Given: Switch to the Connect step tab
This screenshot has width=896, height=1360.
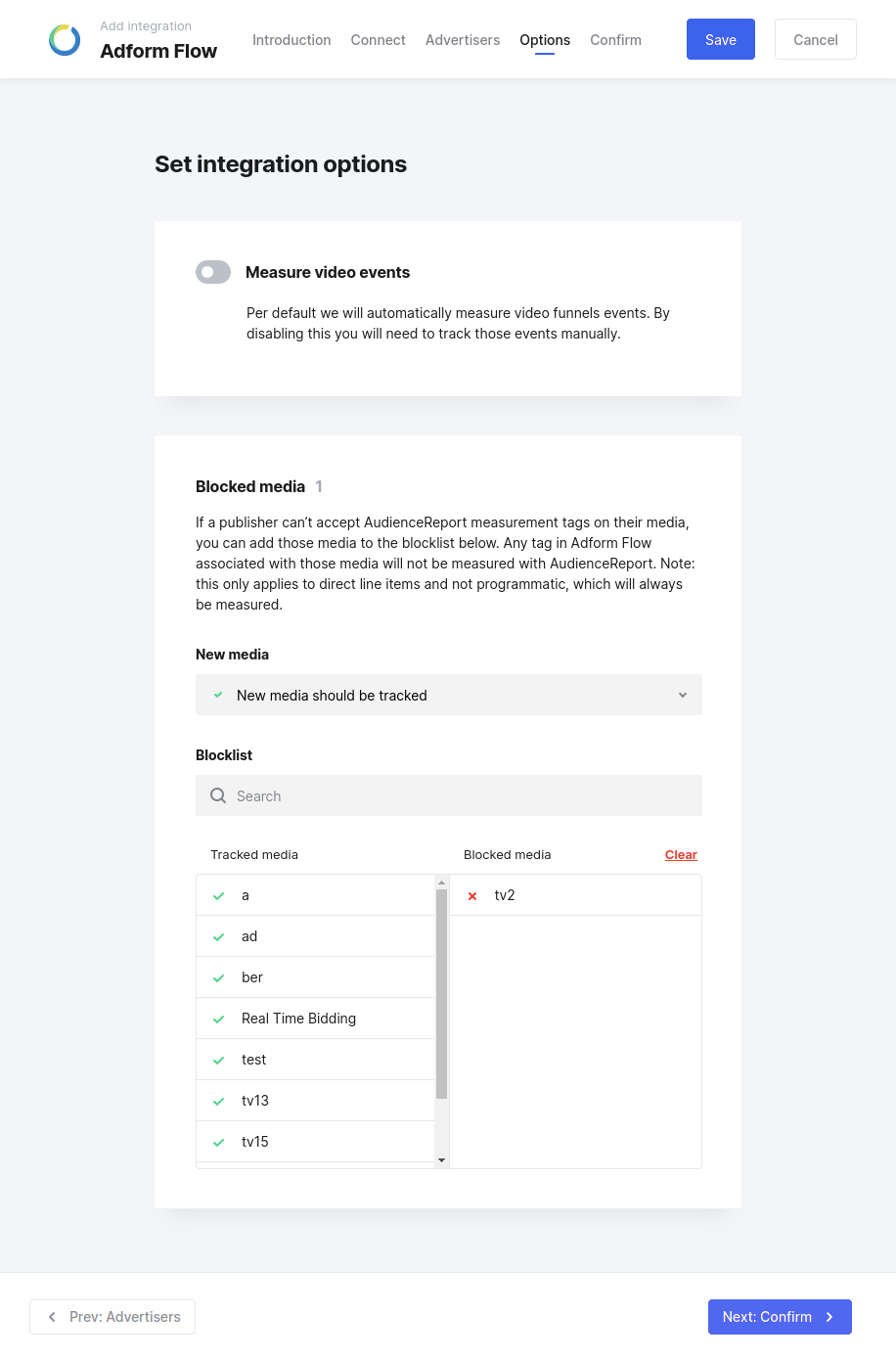Looking at the screenshot, I should pos(378,40).
